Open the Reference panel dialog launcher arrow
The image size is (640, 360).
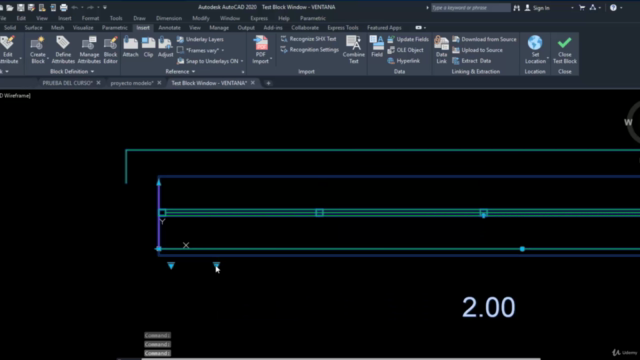243,72
